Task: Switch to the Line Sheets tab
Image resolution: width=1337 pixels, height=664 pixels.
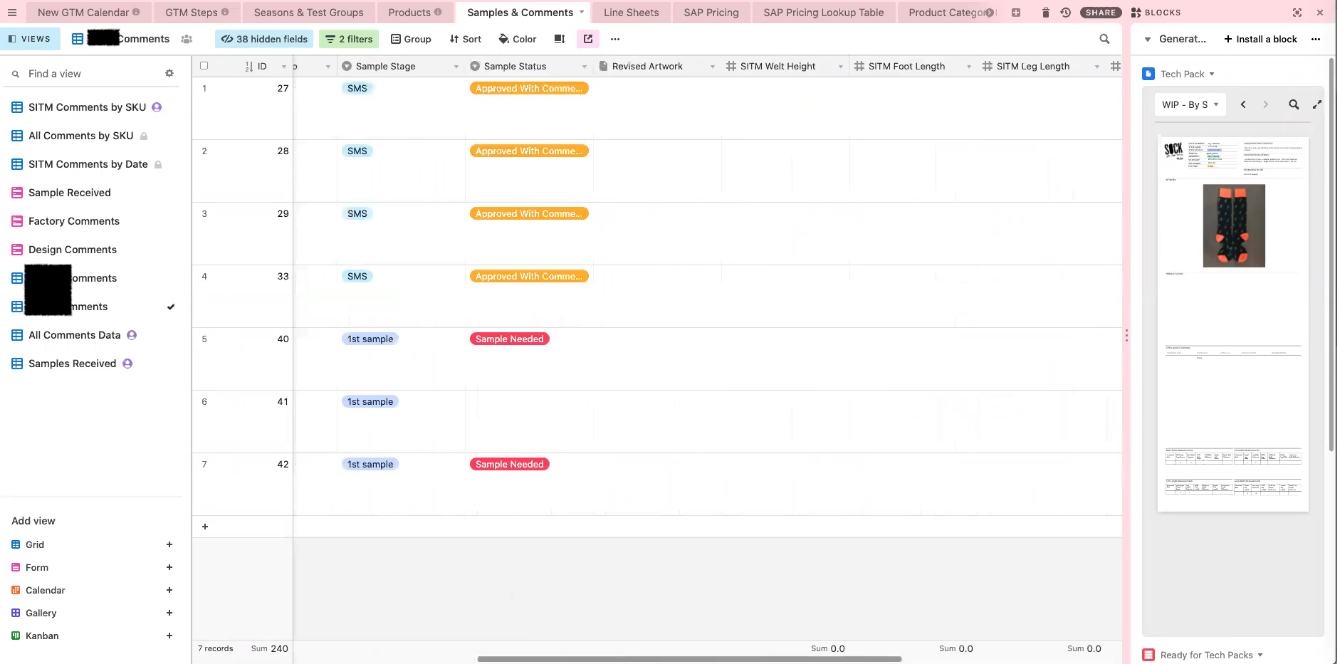Action: tap(631, 12)
